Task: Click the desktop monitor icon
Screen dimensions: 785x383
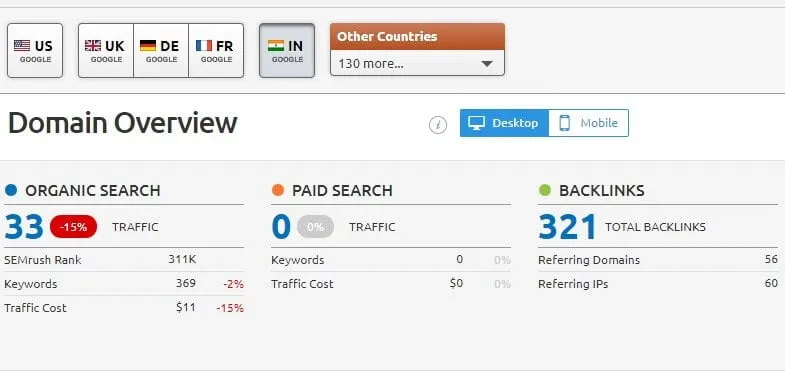Action: click(476, 123)
